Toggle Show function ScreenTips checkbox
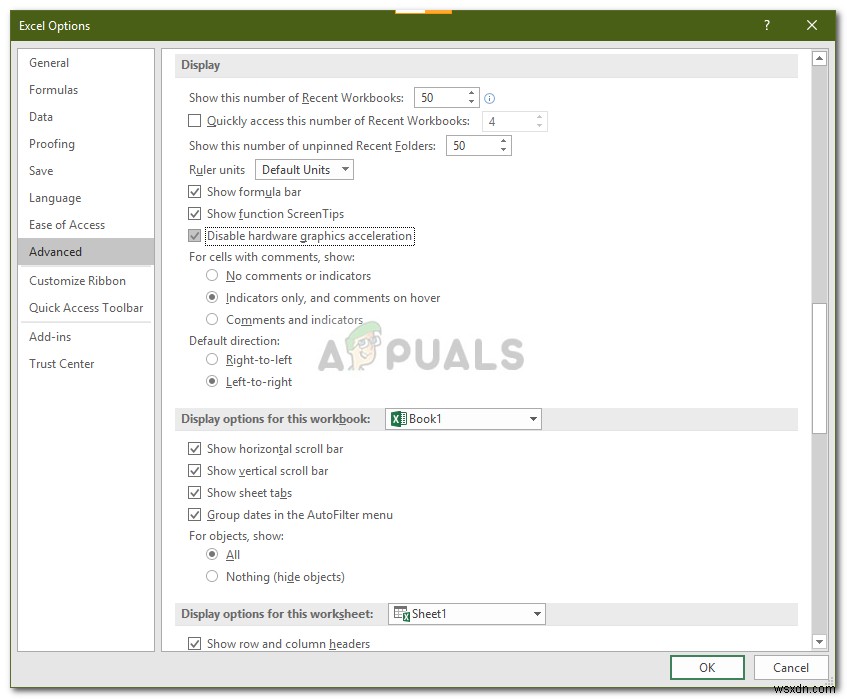 click(x=194, y=214)
